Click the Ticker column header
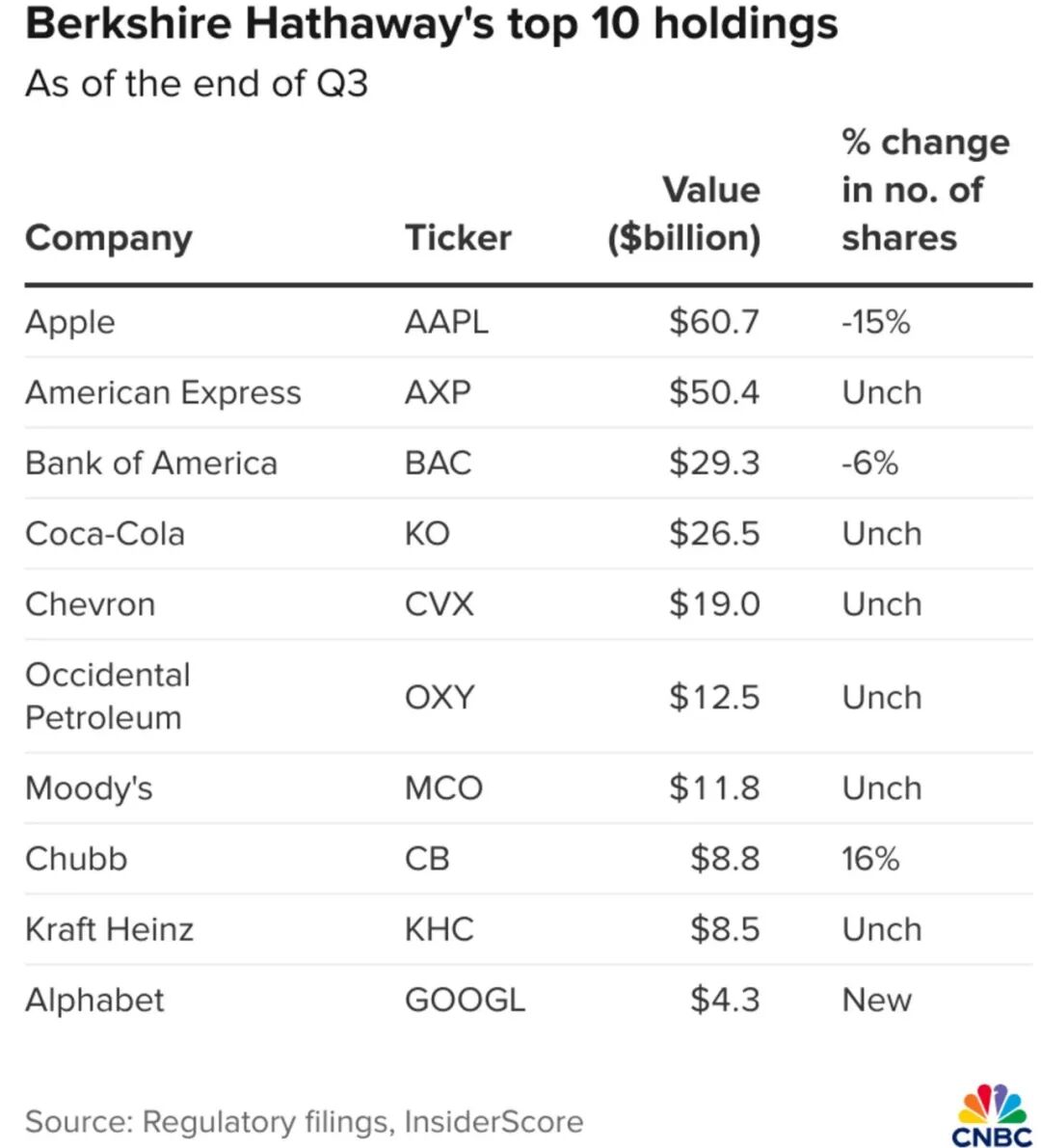This screenshot has width=1041, height=1148. 458,238
